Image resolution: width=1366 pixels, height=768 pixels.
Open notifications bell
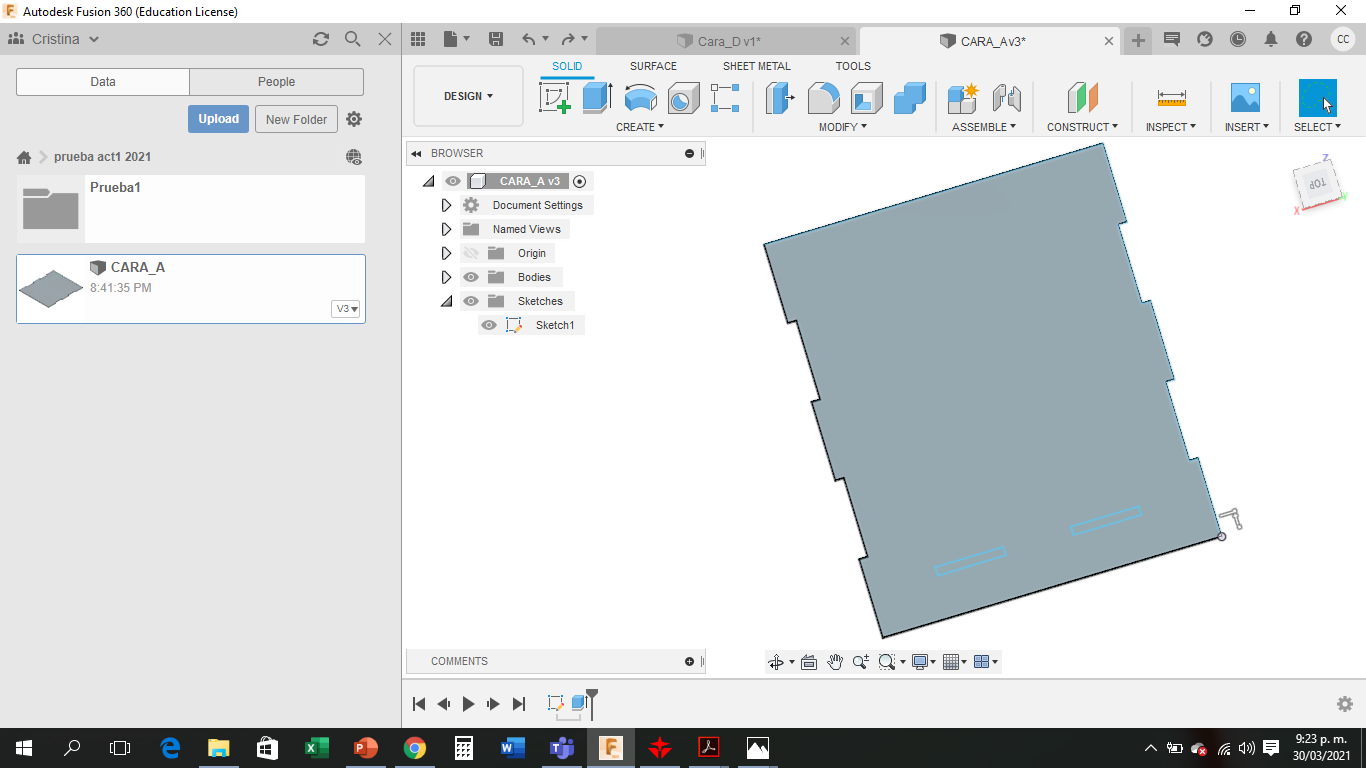click(1271, 39)
